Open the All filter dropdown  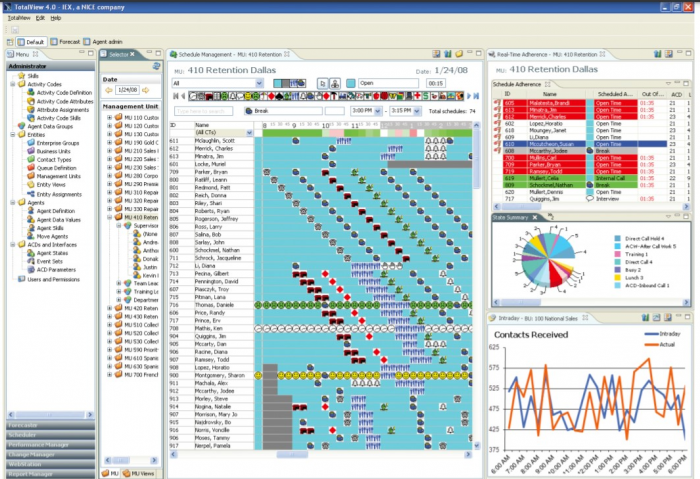click(259, 83)
